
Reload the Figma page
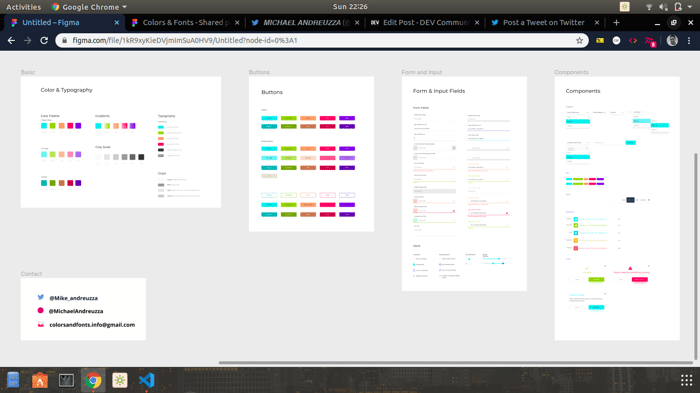point(44,40)
